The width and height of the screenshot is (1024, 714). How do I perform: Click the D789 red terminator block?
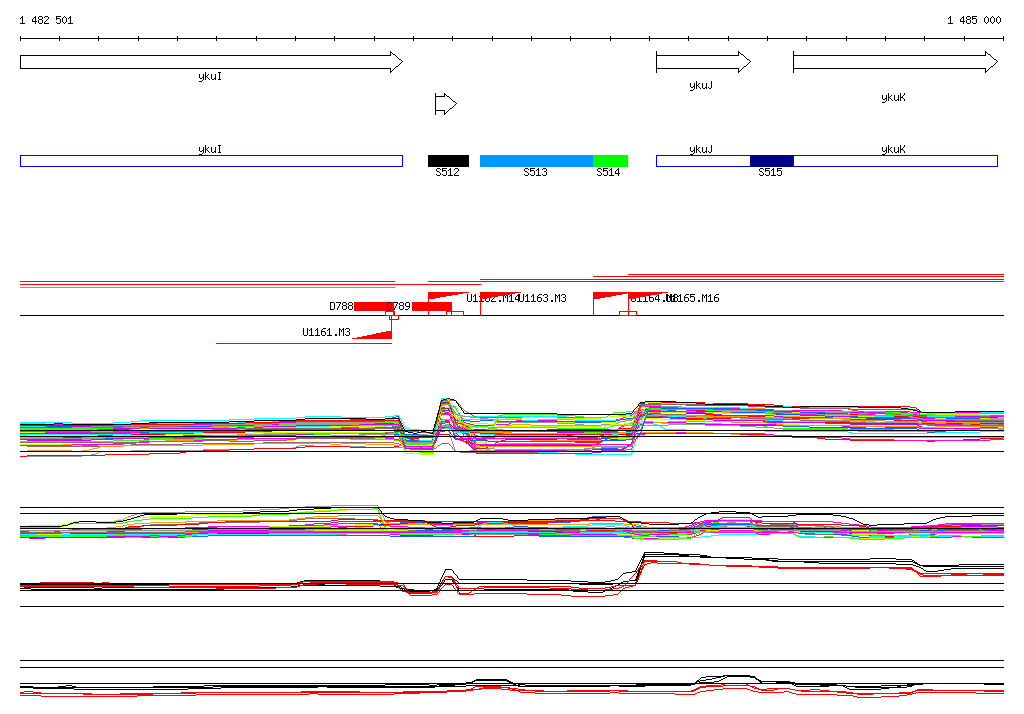[x=432, y=306]
